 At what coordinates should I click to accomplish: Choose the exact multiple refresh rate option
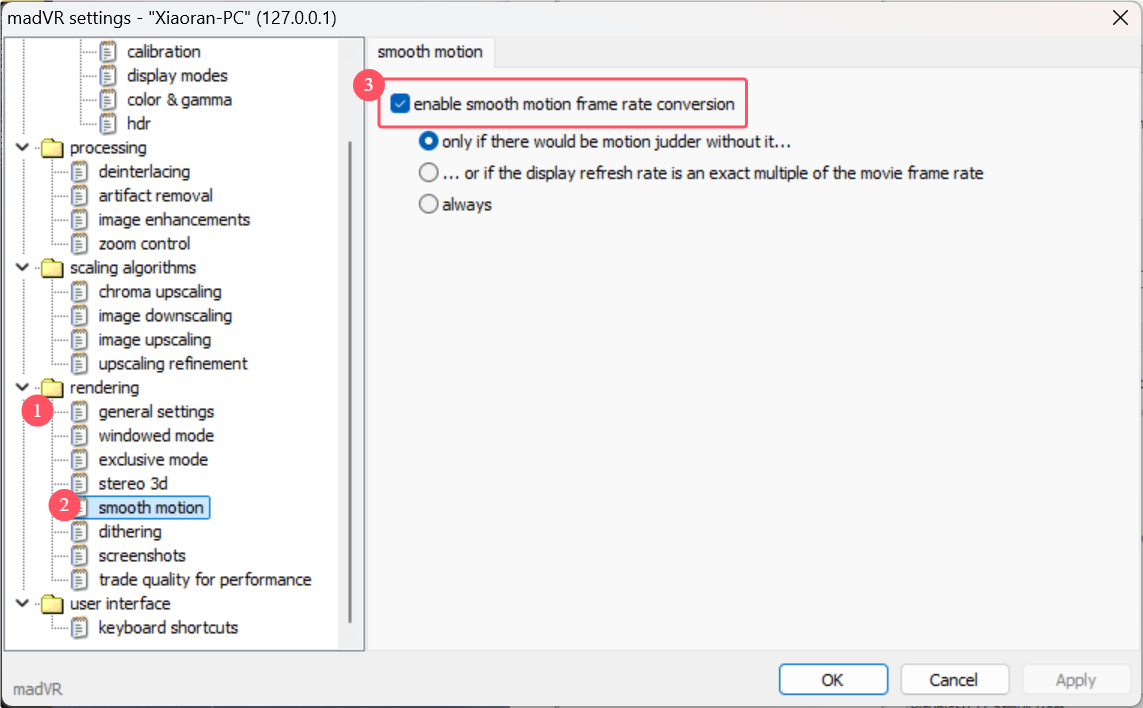pyautogui.click(x=429, y=173)
